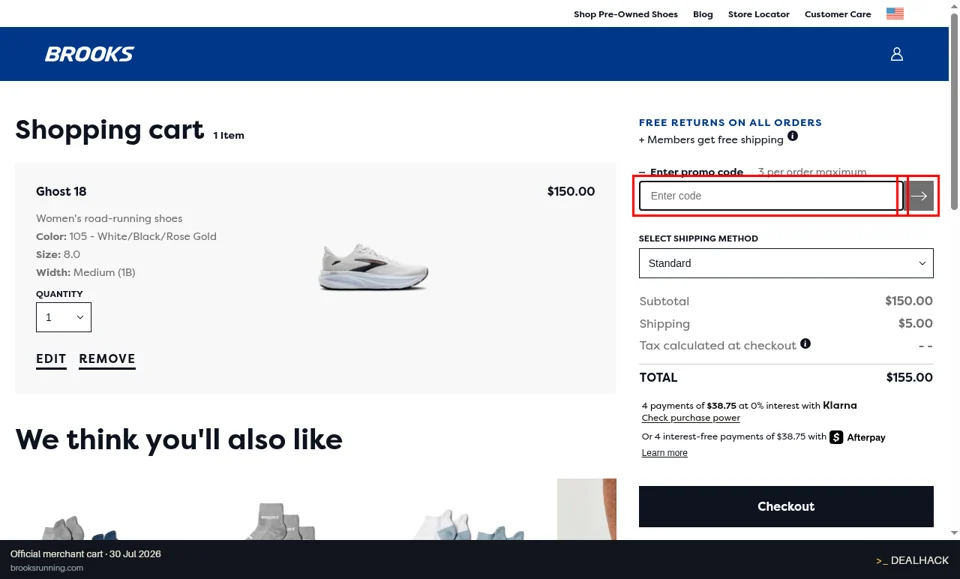This screenshot has width=960, height=579.
Task: Click the Shipping cost $5.00
Action: point(915,324)
